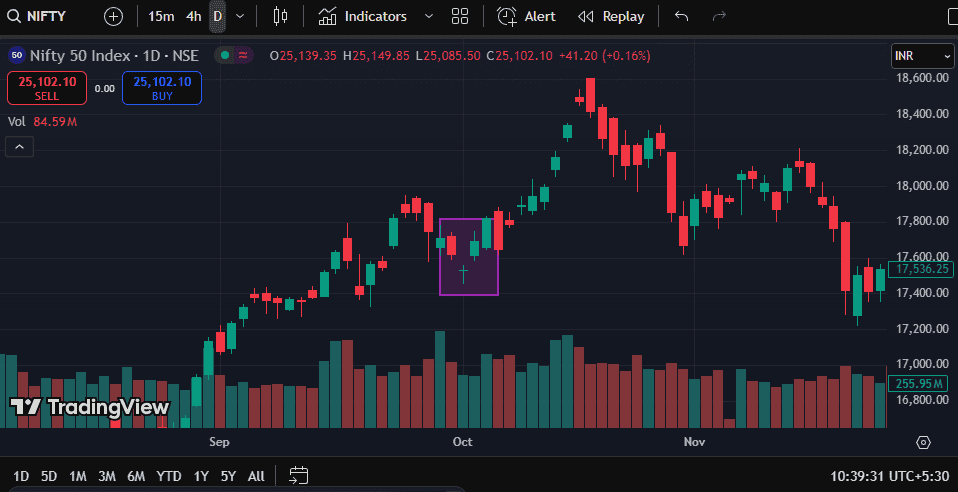The width and height of the screenshot is (958, 492).
Task: Expand the indicator favorites dropdown arrow
Action: click(x=428, y=17)
